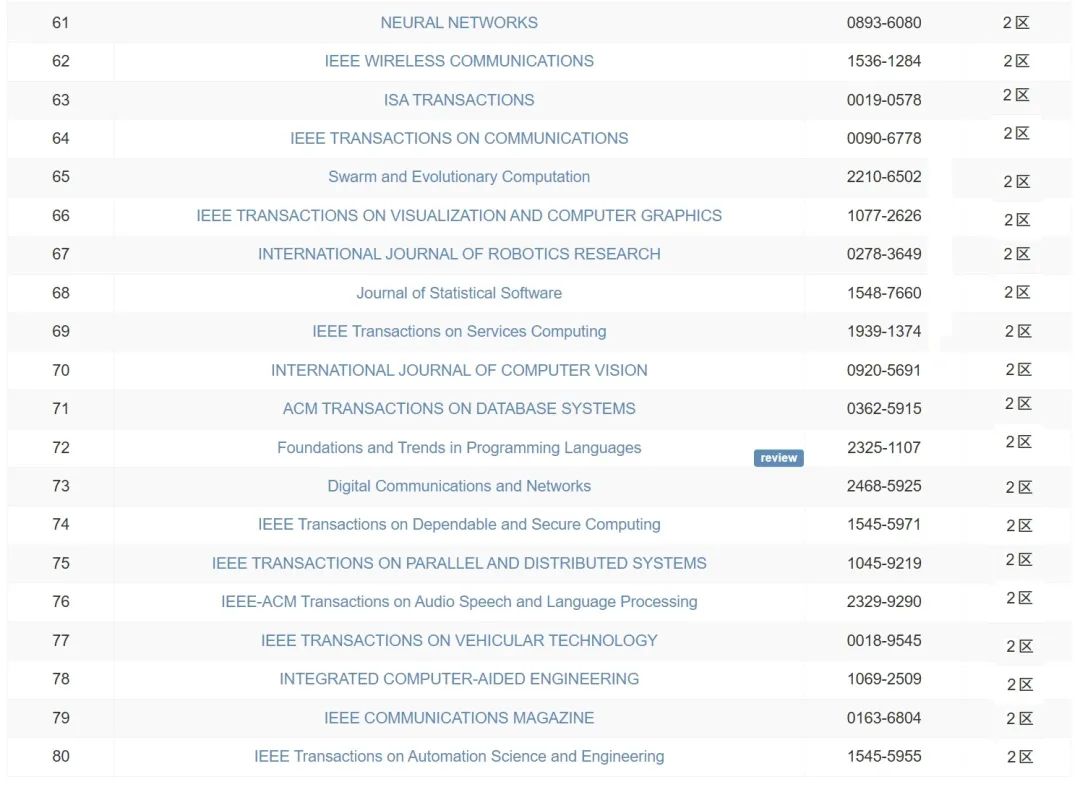The image size is (1080, 787).
Task: Click the 2区 zone for NEURAL NETWORKS
Action: [1016, 23]
